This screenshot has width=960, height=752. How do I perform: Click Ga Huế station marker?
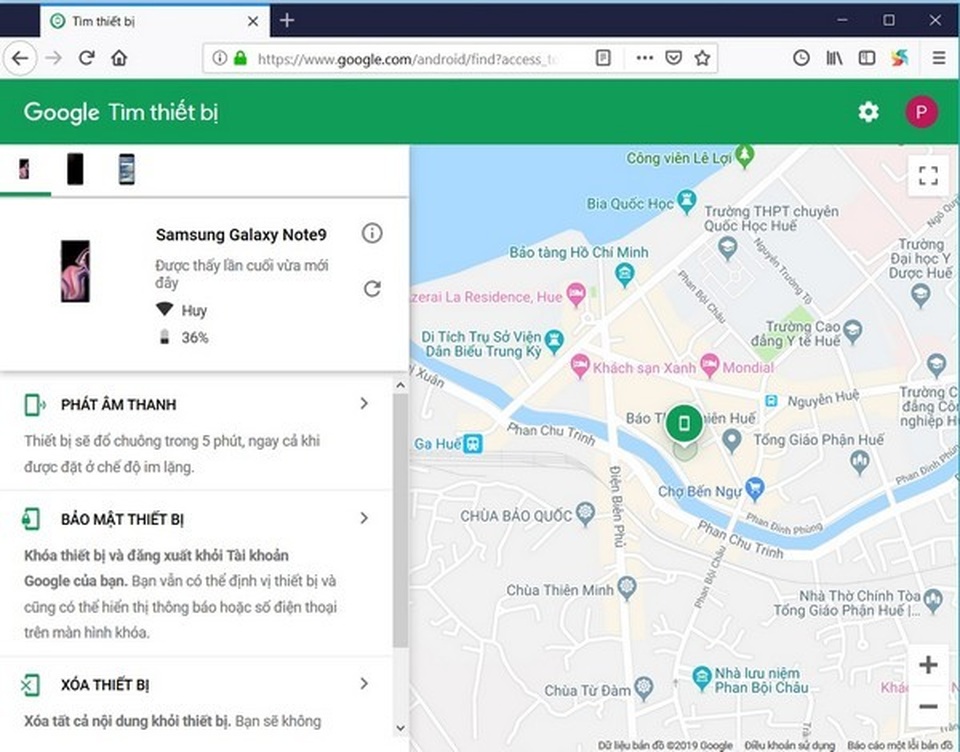click(x=473, y=443)
